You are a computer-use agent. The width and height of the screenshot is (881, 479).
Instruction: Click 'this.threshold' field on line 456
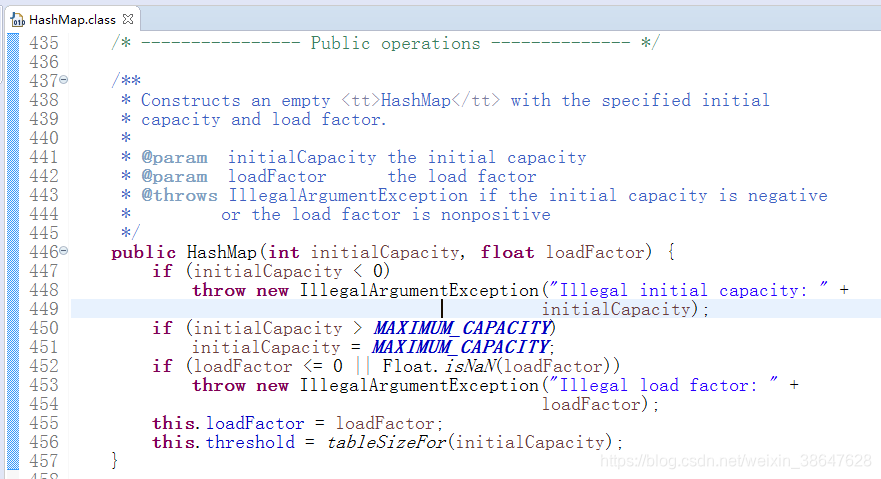click(x=224, y=442)
